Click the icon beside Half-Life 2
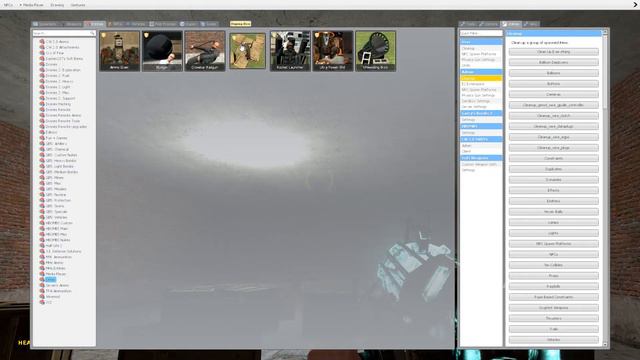 tap(42, 246)
